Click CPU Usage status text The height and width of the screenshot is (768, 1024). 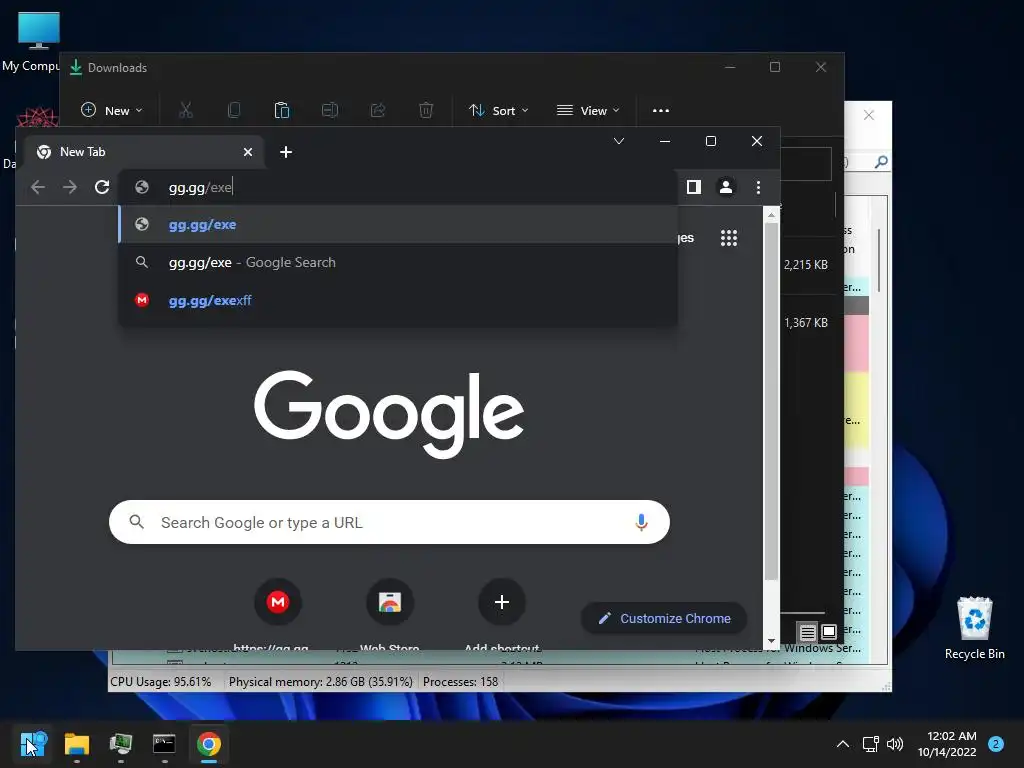pos(161,682)
